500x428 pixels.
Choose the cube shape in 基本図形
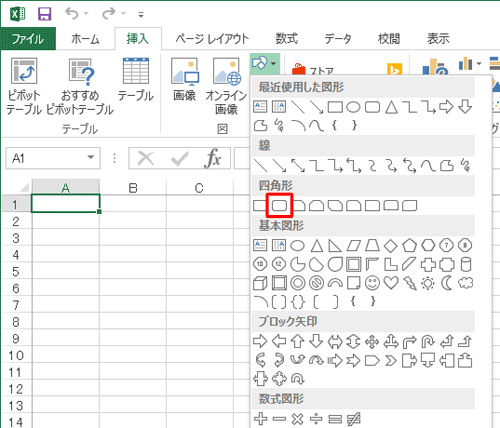[260, 283]
